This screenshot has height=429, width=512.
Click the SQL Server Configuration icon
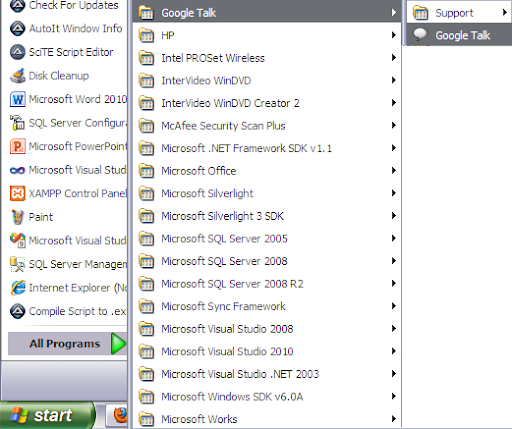pyautogui.click(x=17, y=123)
